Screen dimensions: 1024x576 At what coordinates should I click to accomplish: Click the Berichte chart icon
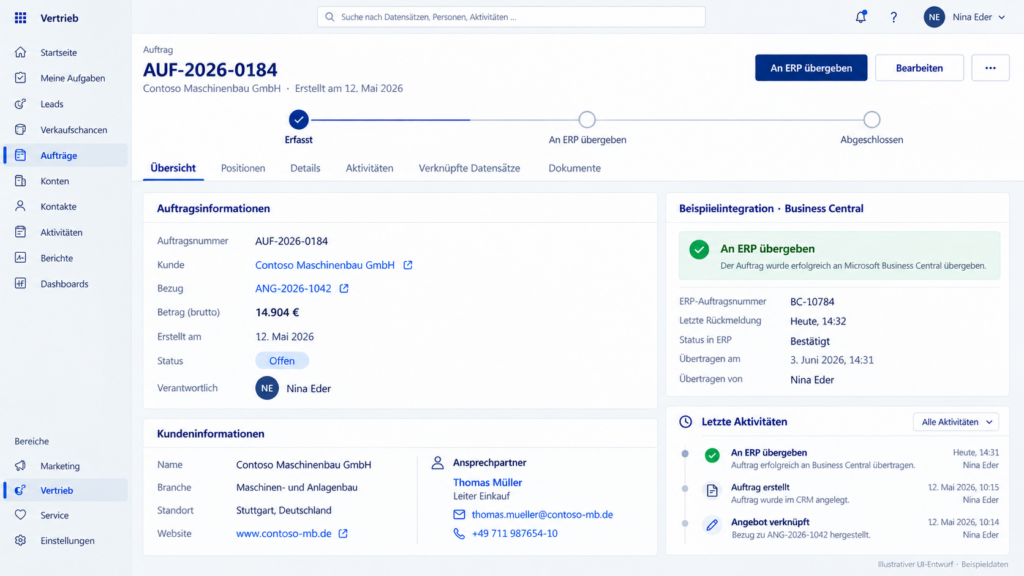(20, 258)
